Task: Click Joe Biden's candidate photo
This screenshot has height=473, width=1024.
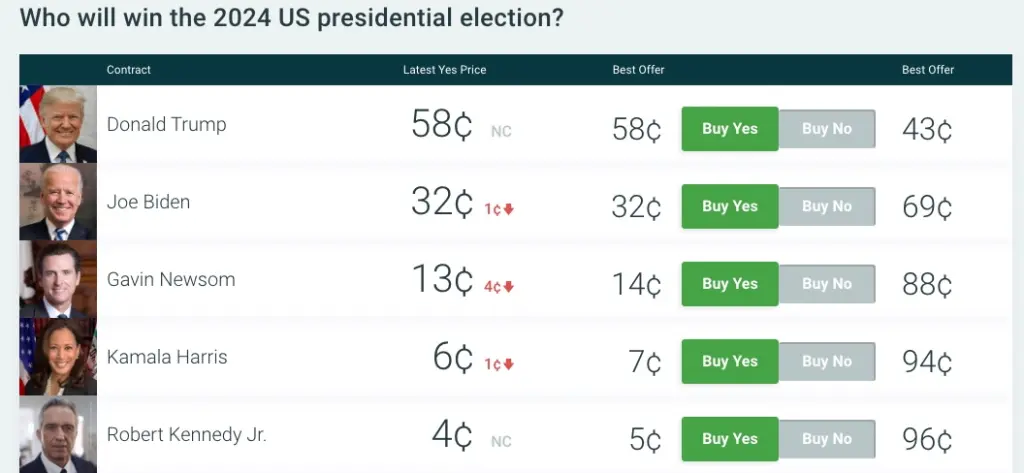Action: pyautogui.click(x=58, y=202)
